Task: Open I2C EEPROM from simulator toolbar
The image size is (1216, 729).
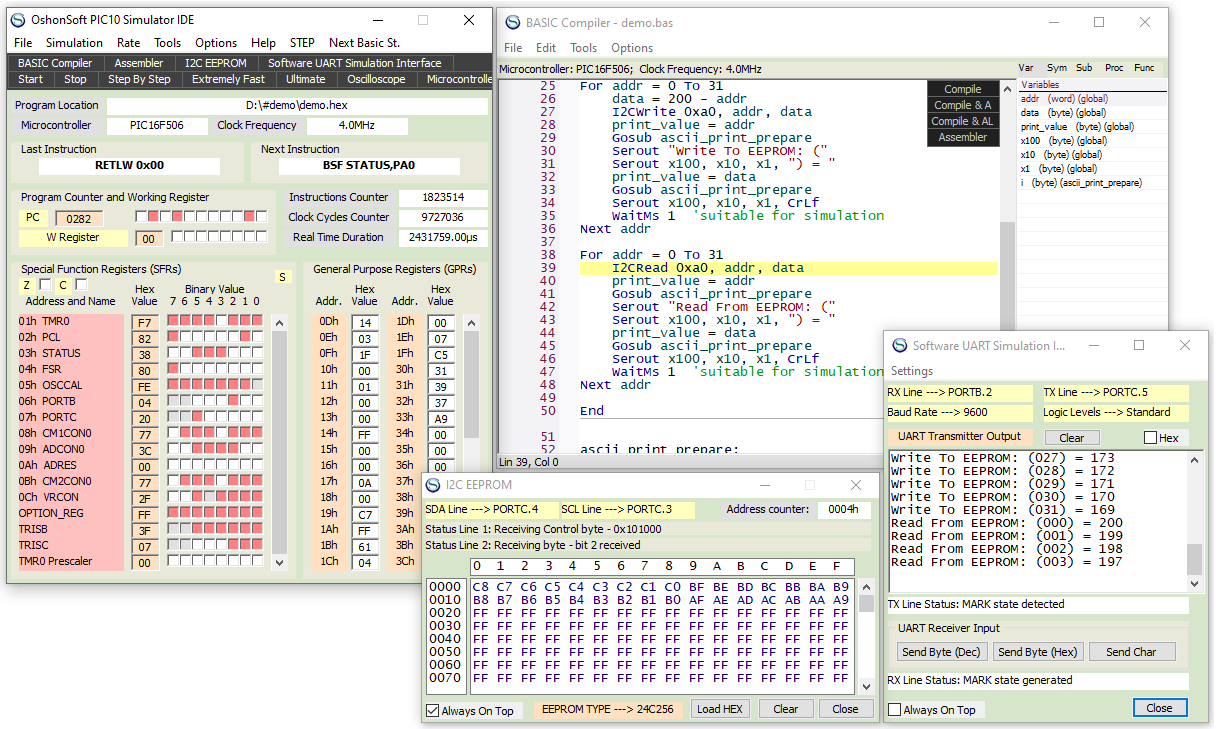Action: (215, 63)
